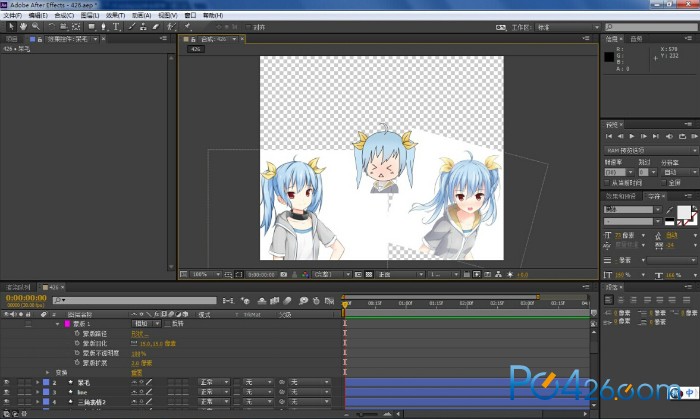
Task: Open Help menu
Action: 213,15
